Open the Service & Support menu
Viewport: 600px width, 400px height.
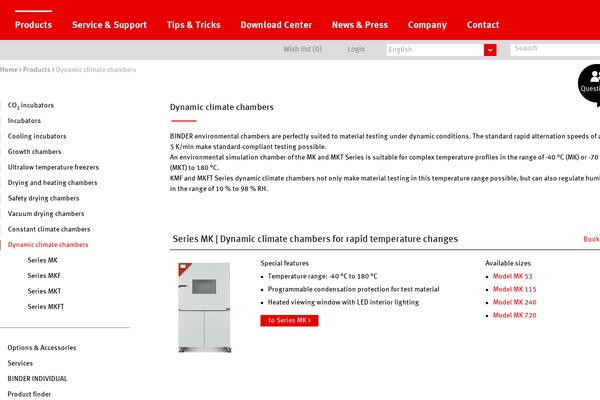click(109, 25)
